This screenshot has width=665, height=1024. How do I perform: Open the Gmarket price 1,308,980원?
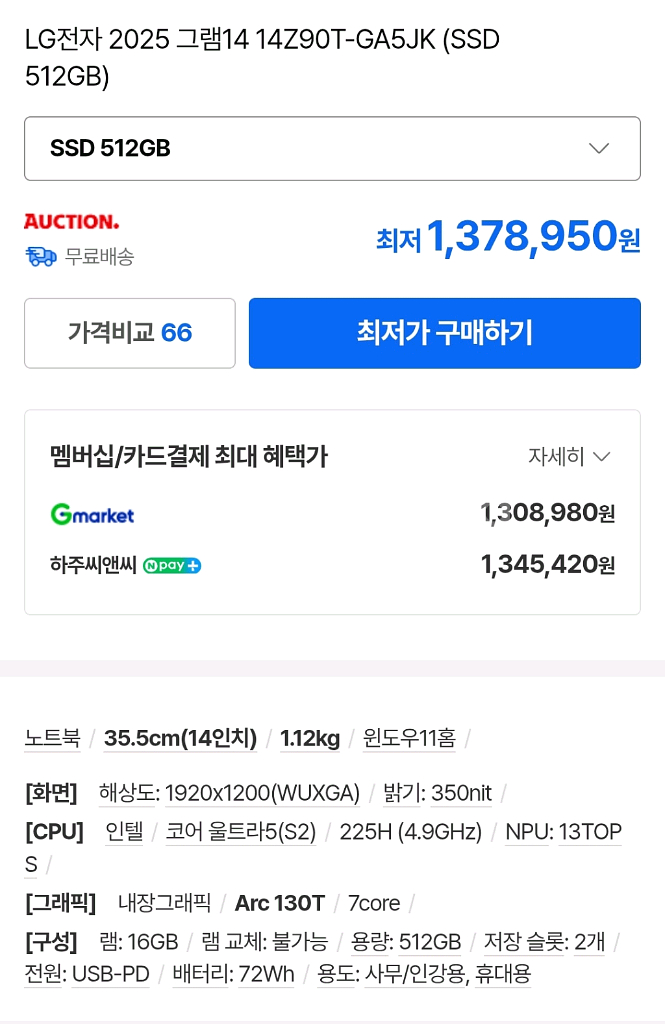click(x=547, y=514)
